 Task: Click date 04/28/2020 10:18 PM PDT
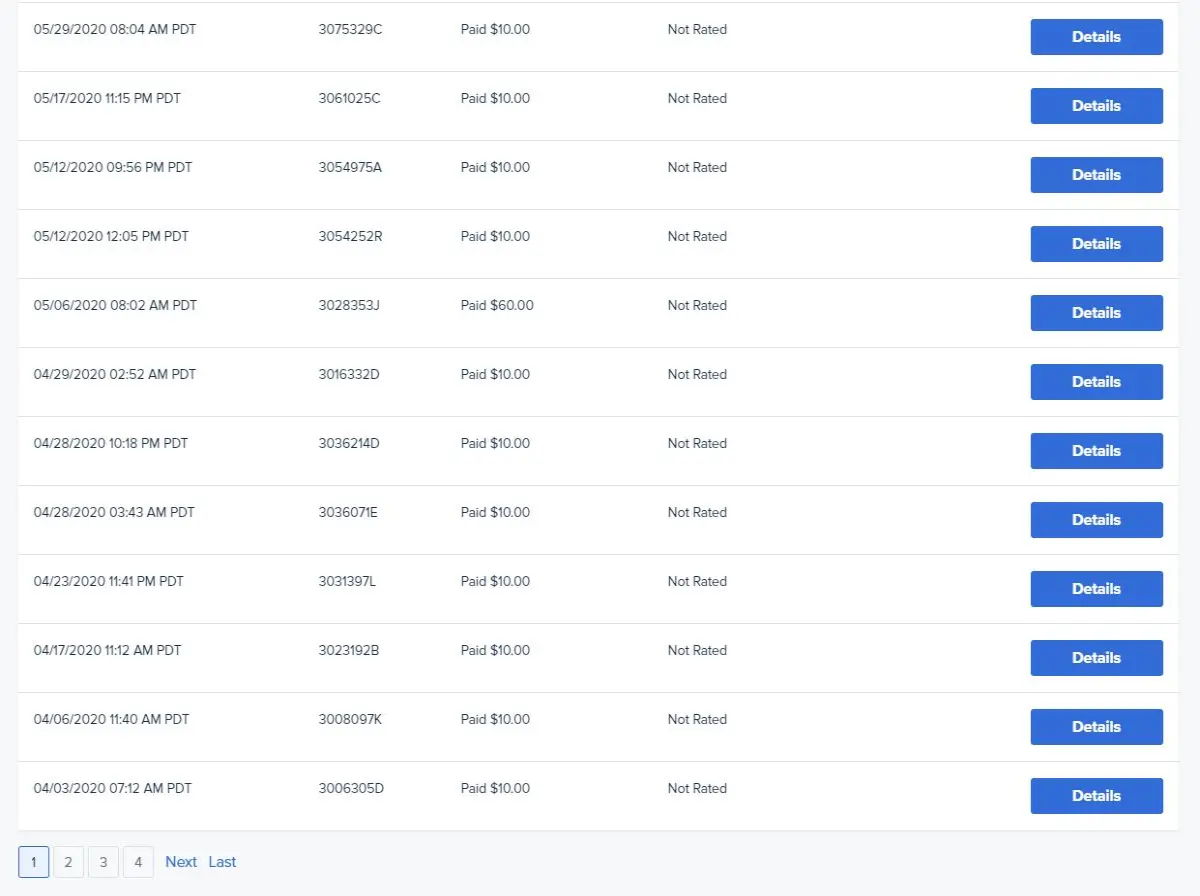111,444
